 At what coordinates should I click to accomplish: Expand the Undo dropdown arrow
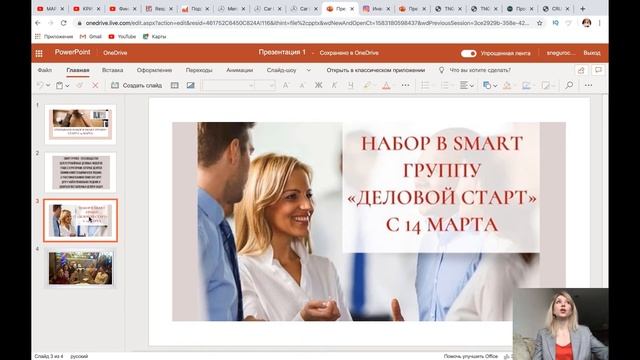pos(48,85)
